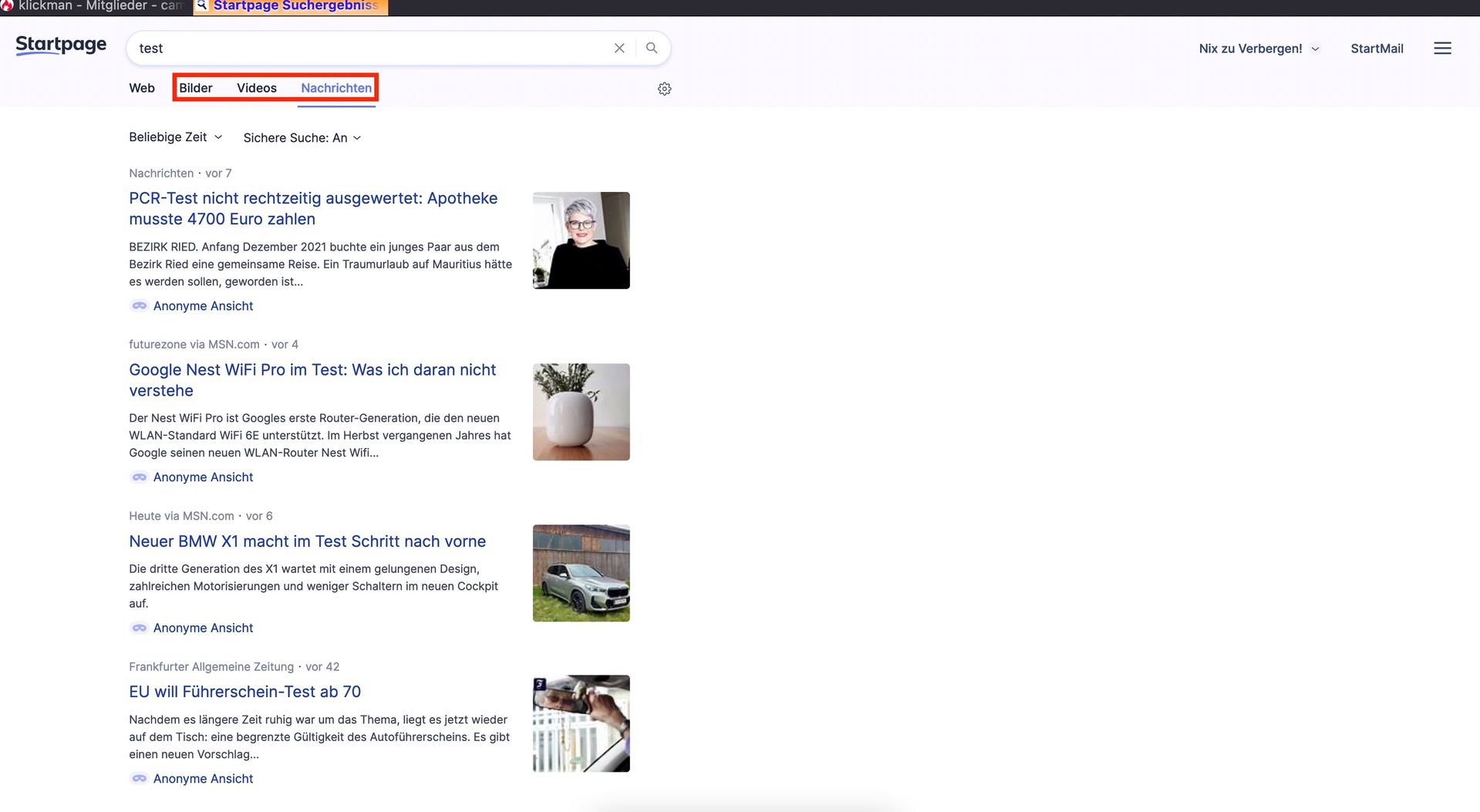Expand the Nix zu Verbergen! menu
The width and height of the screenshot is (1480, 812).
click(x=1259, y=49)
